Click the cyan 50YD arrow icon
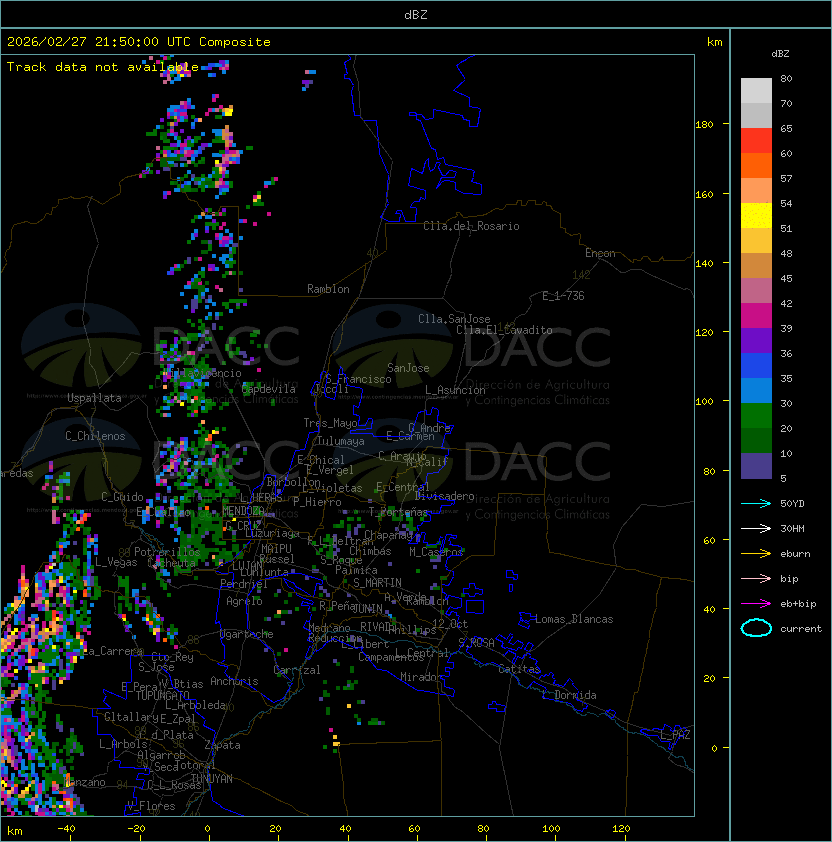 (756, 504)
